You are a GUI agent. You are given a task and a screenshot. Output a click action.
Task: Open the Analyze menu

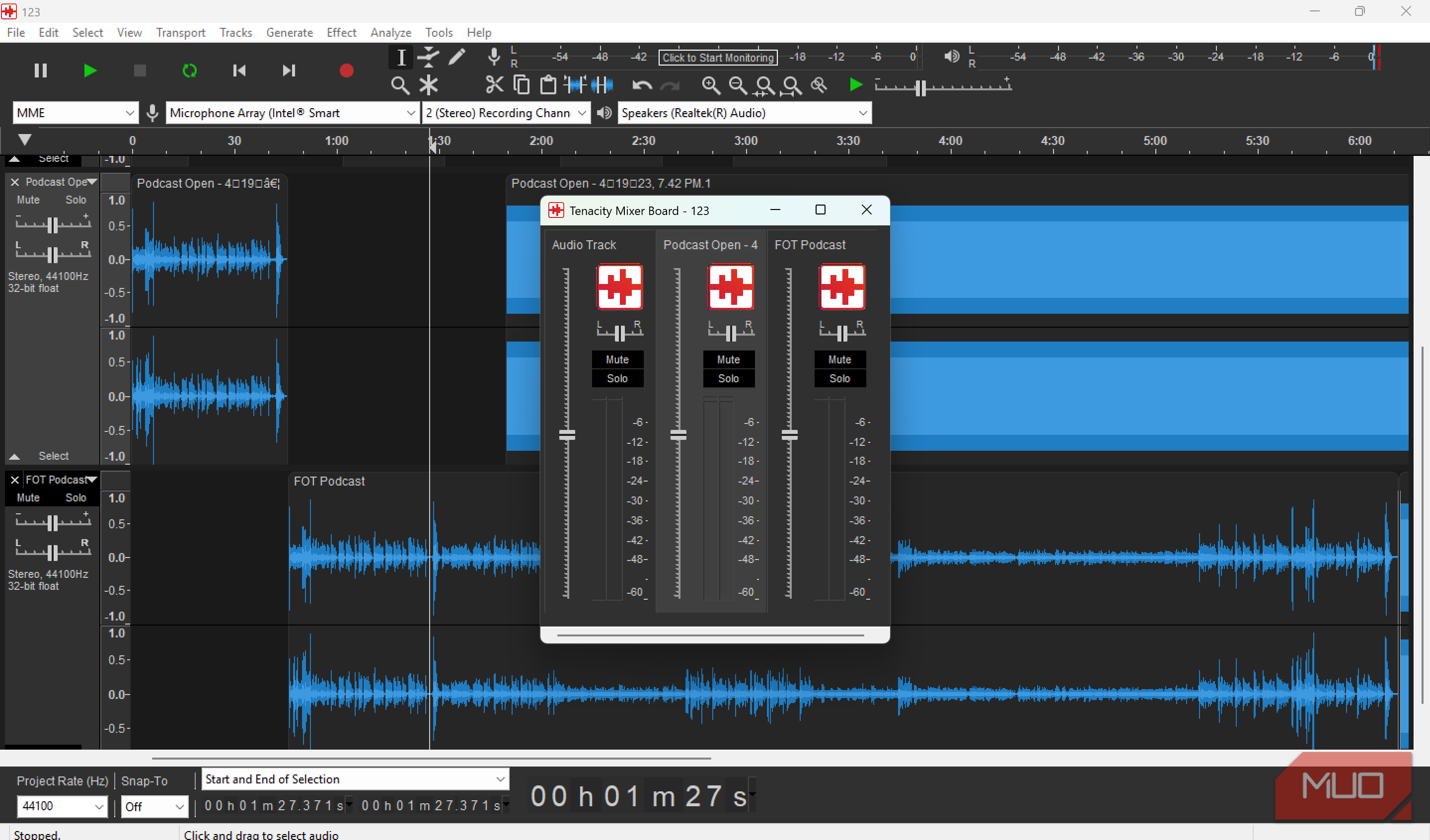click(x=390, y=32)
